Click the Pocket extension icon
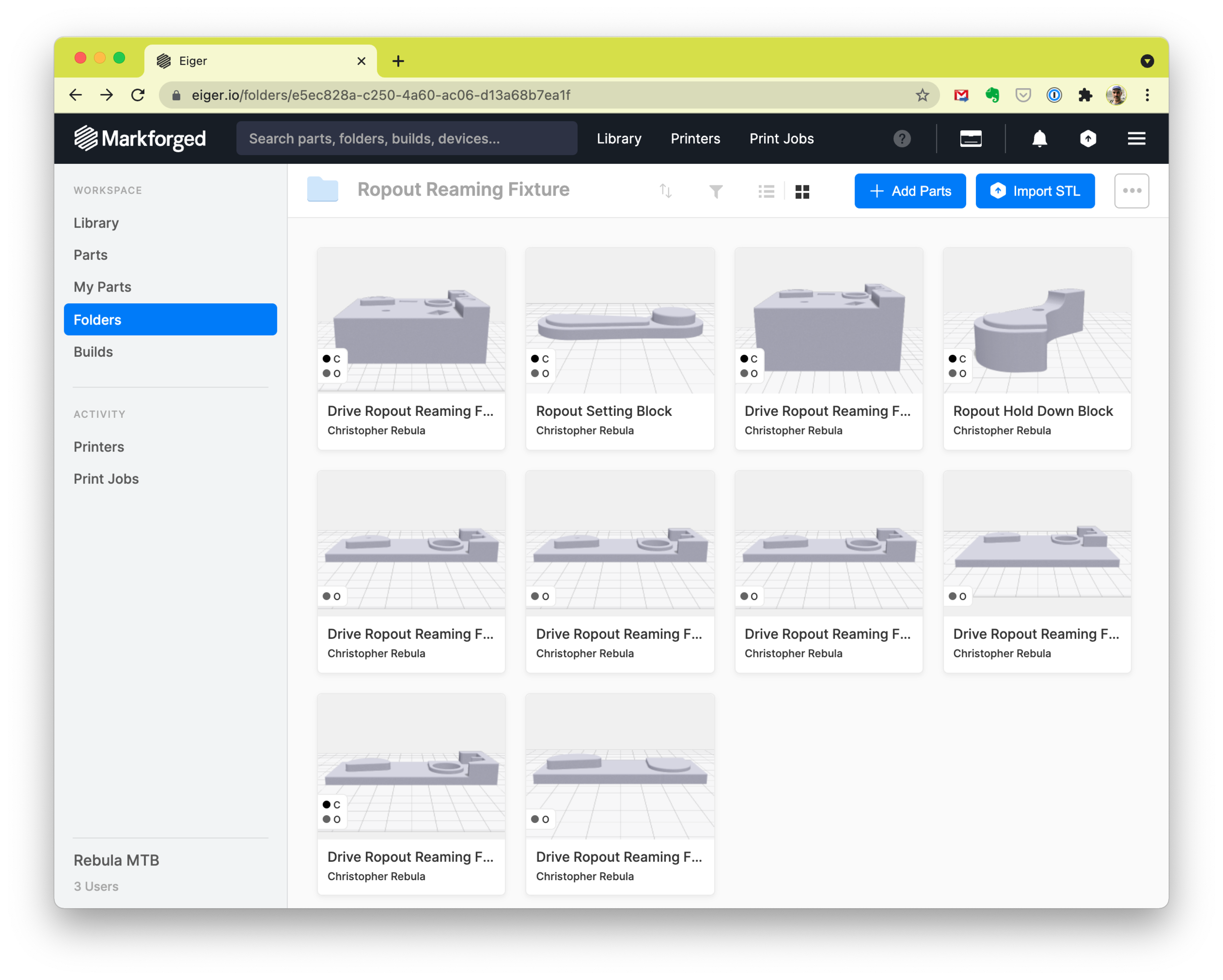1223x980 pixels. (x=1022, y=95)
